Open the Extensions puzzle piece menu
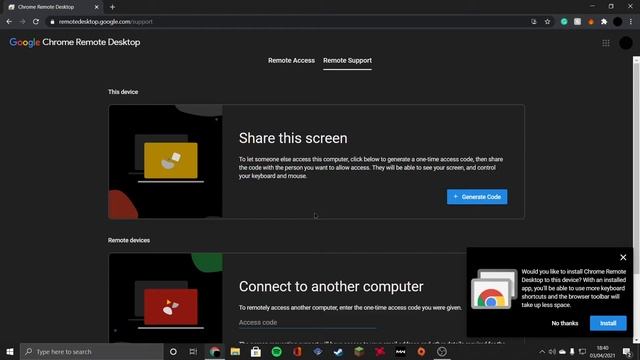This screenshot has width=640, height=360. click(604, 22)
